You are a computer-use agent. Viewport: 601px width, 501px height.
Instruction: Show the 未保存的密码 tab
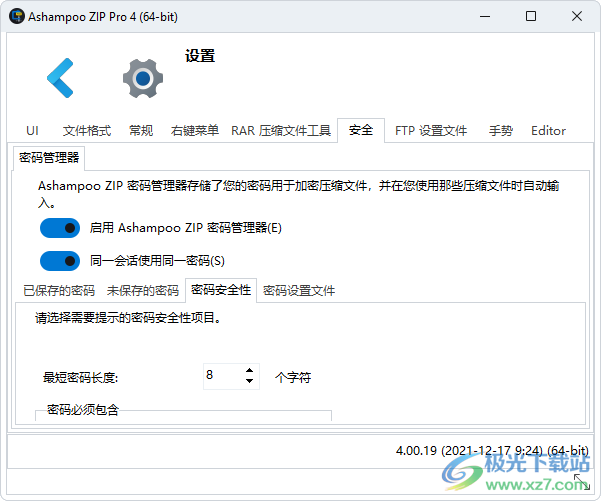143,291
